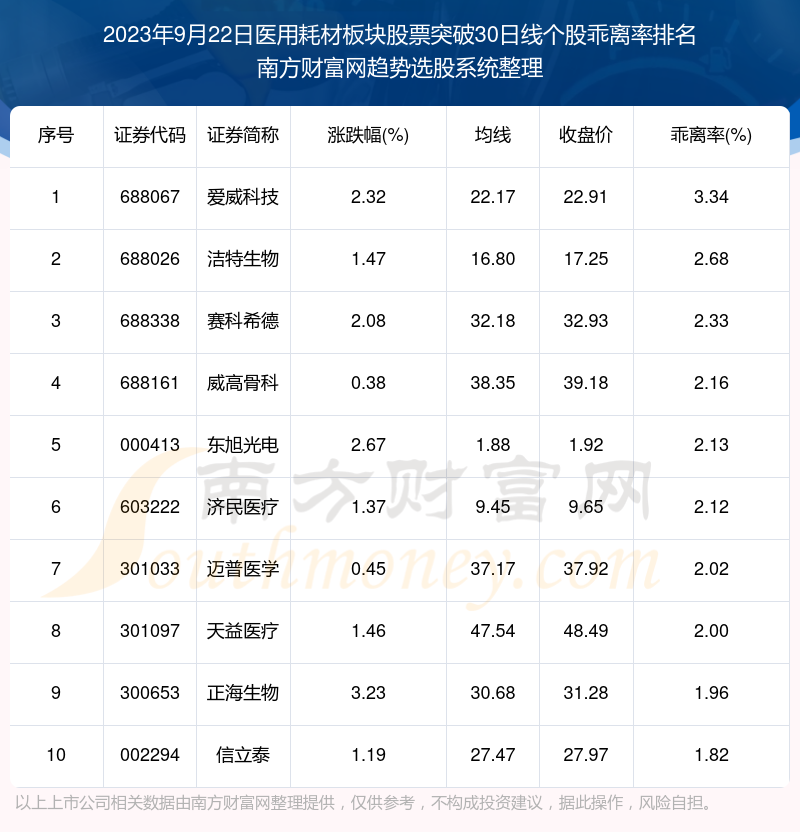Select stock code 300653
The height and width of the screenshot is (832, 800).
pos(150,693)
